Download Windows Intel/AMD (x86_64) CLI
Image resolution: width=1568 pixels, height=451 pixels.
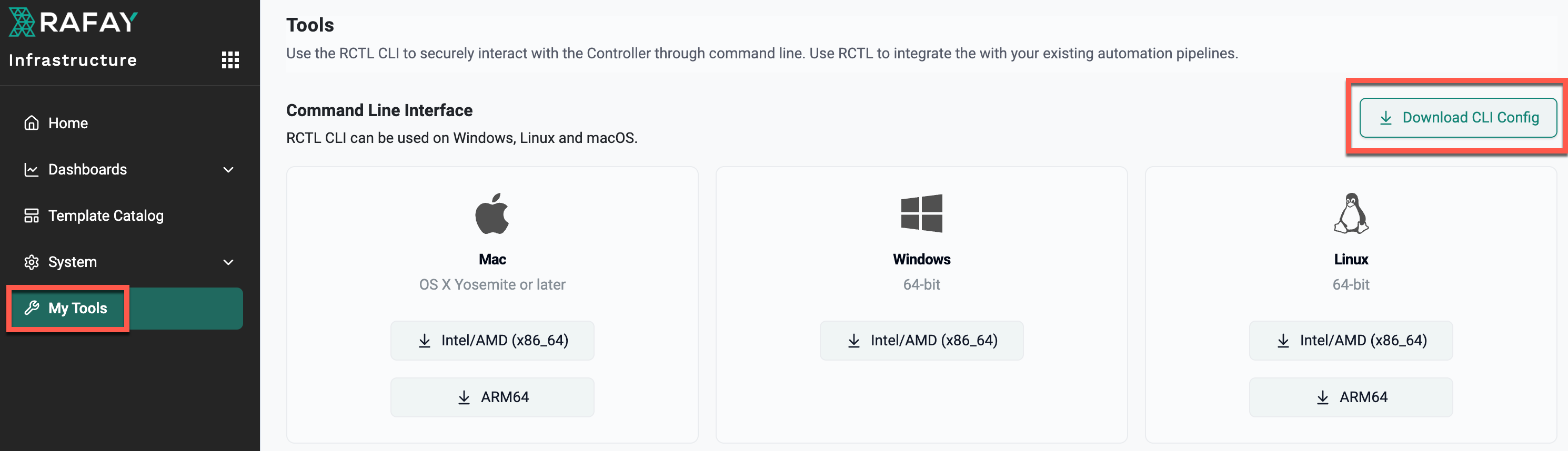pos(921,341)
